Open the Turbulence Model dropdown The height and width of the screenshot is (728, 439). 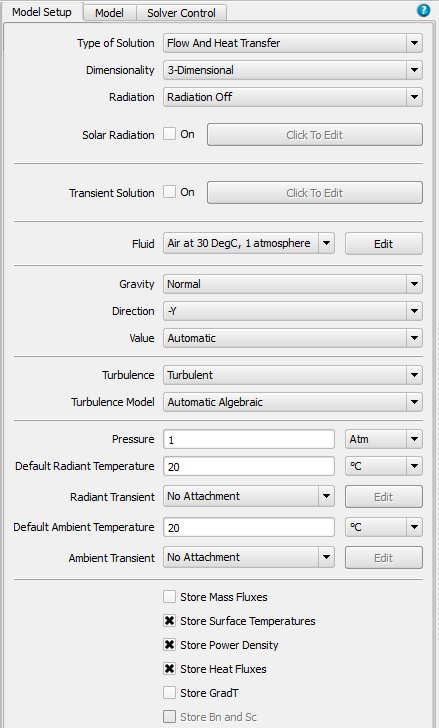pos(293,402)
